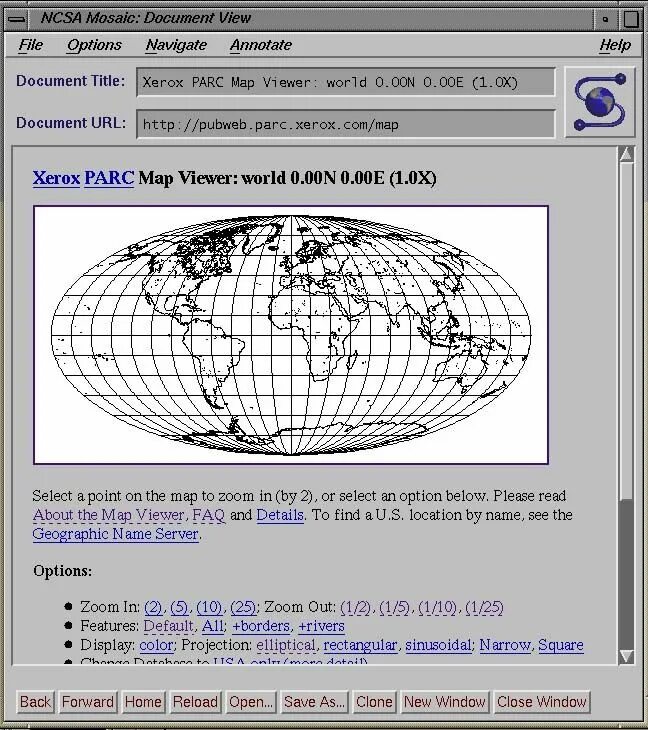Click the Back button
This screenshot has width=648, height=730.
point(35,702)
